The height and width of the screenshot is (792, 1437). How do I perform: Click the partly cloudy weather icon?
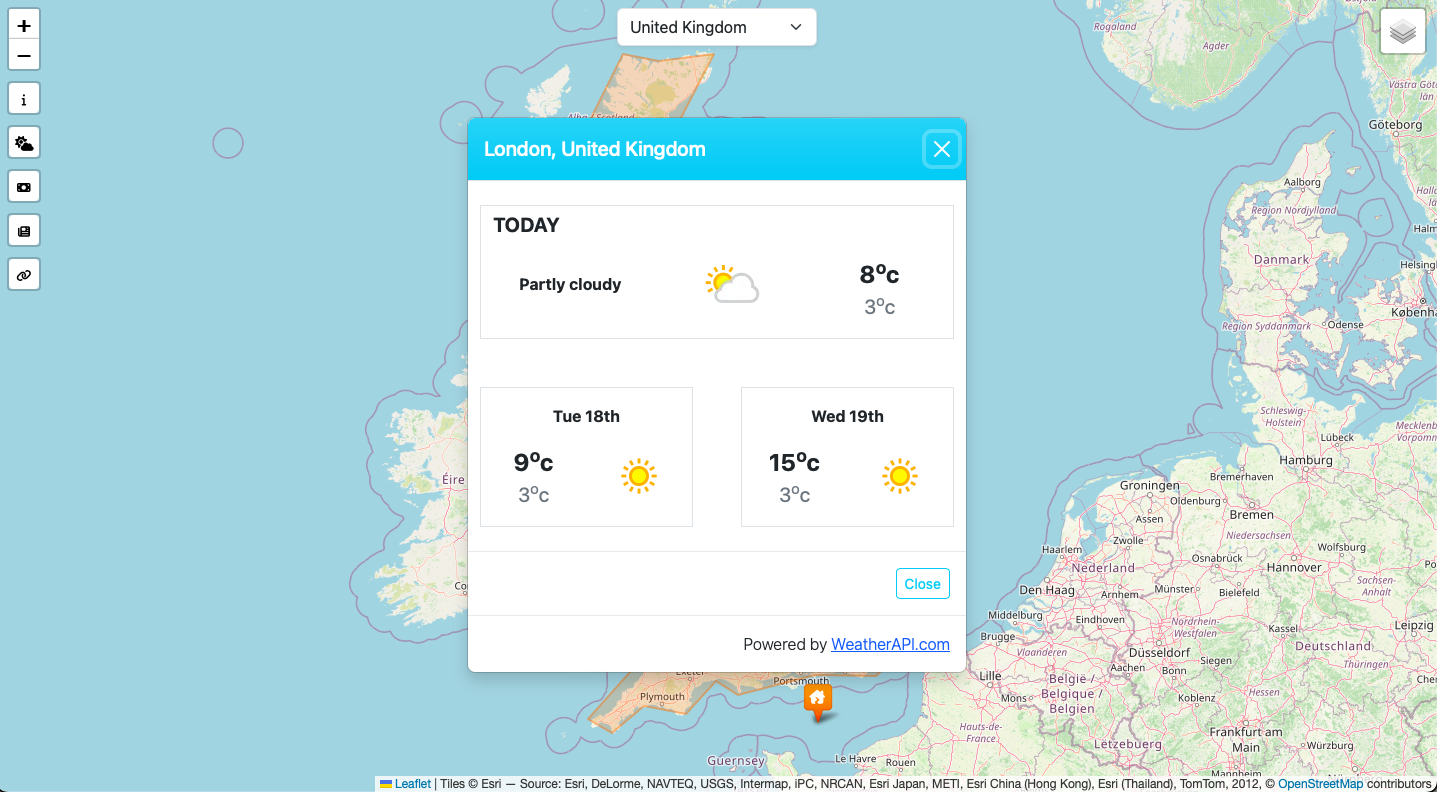pos(731,285)
